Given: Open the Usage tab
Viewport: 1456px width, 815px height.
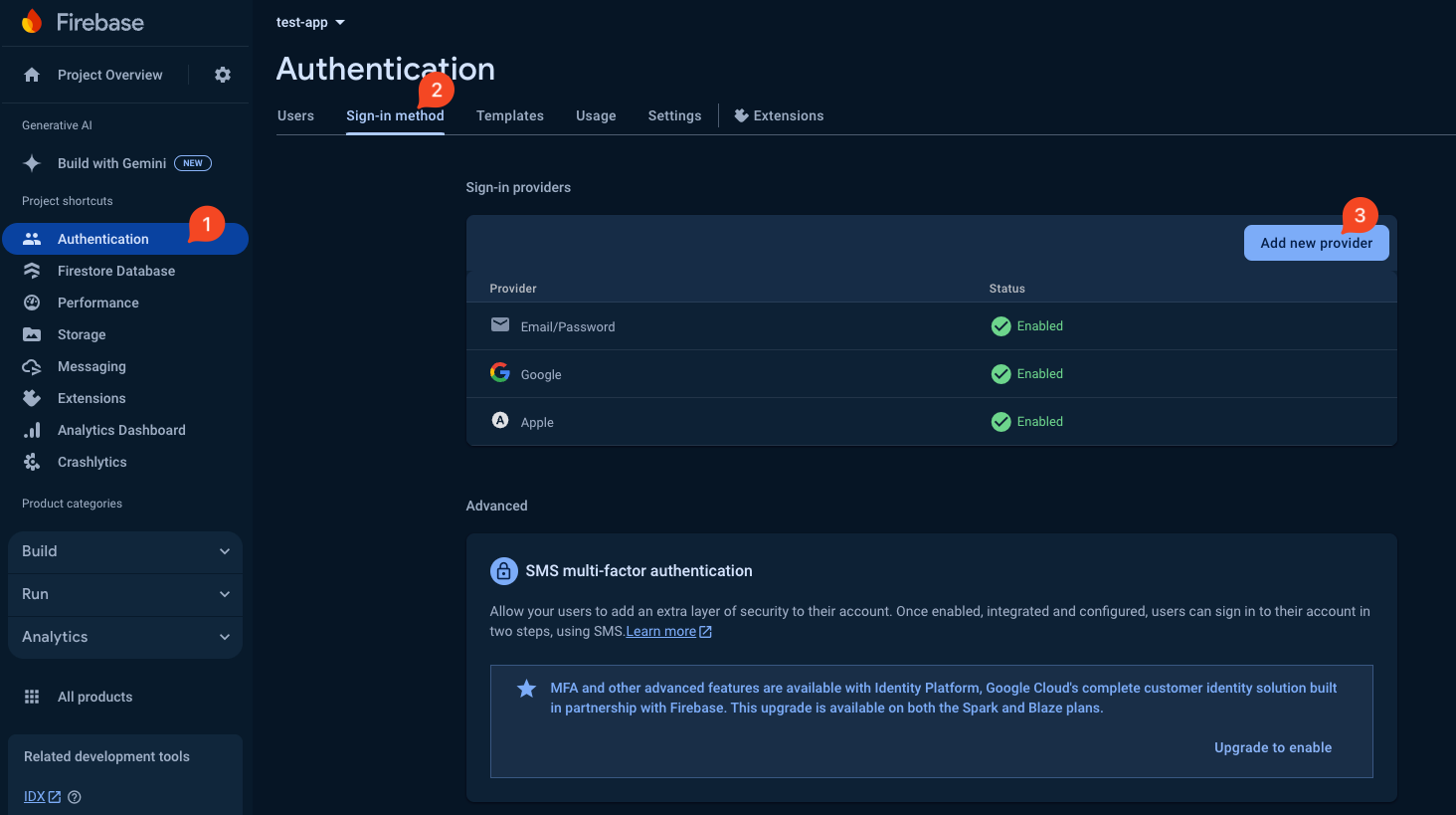Looking at the screenshot, I should pyautogui.click(x=596, y=115).
